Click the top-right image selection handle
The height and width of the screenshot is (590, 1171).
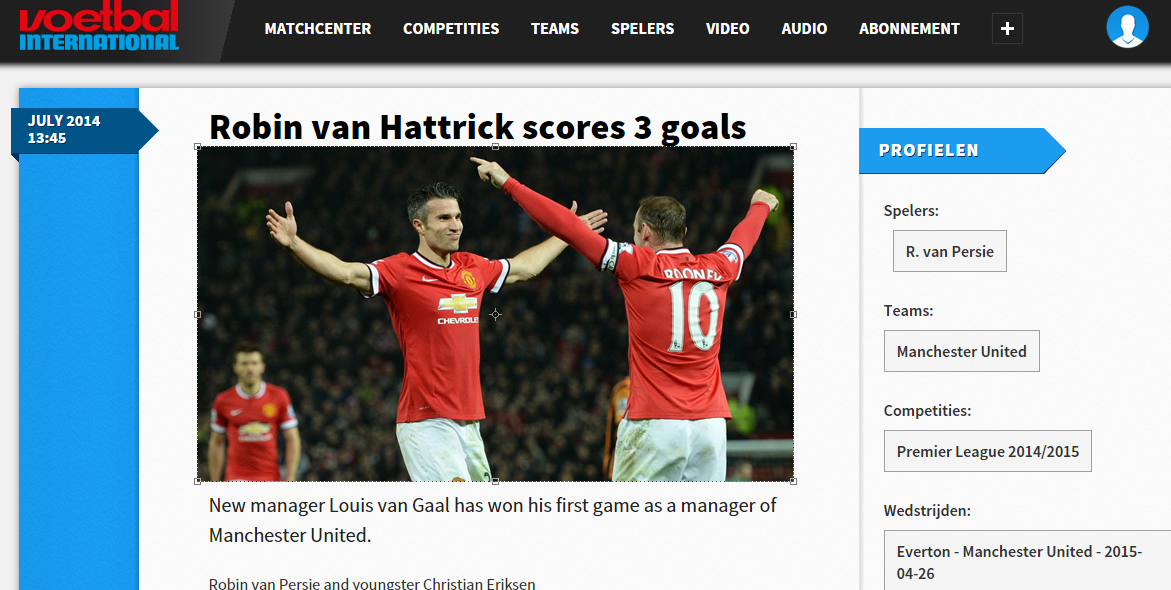793,147
